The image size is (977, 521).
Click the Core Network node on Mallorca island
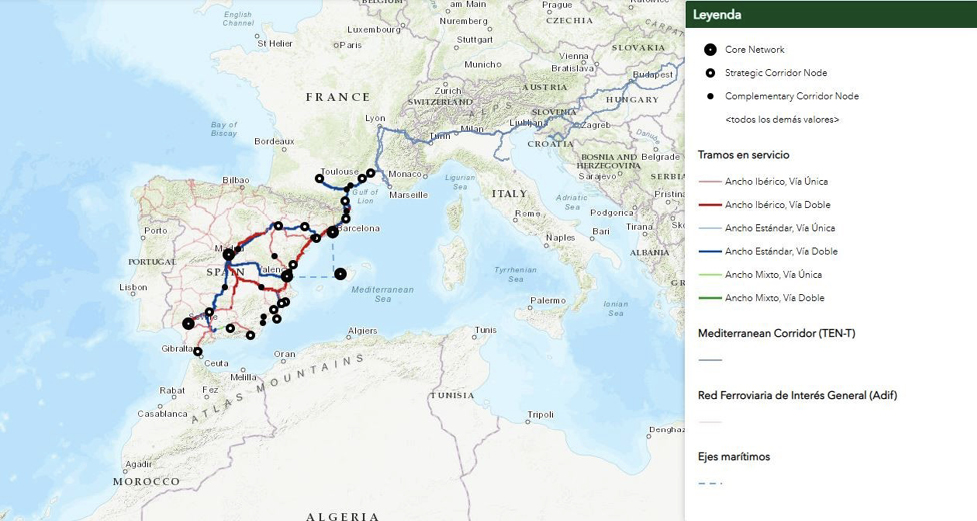(x=340, y=273)
